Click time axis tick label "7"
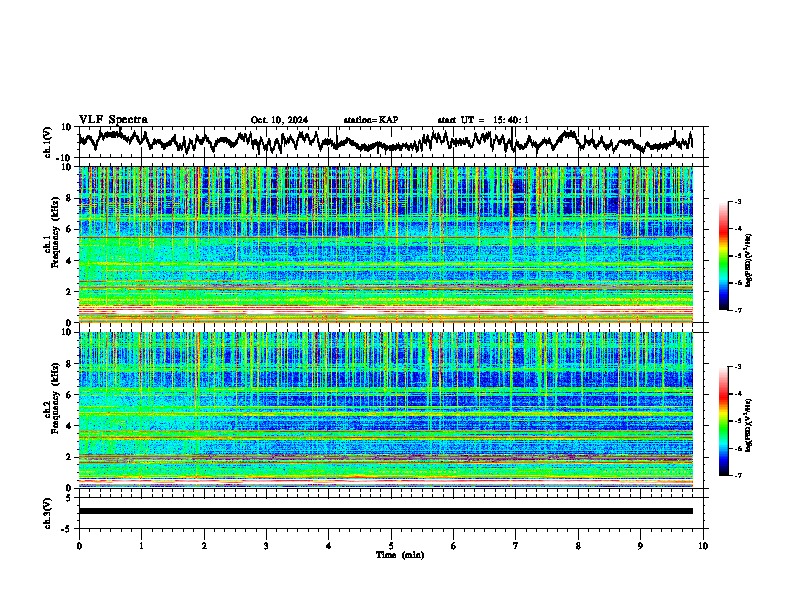Image resolution: width=792 pixels, height=612 pixels. [516, 546]
